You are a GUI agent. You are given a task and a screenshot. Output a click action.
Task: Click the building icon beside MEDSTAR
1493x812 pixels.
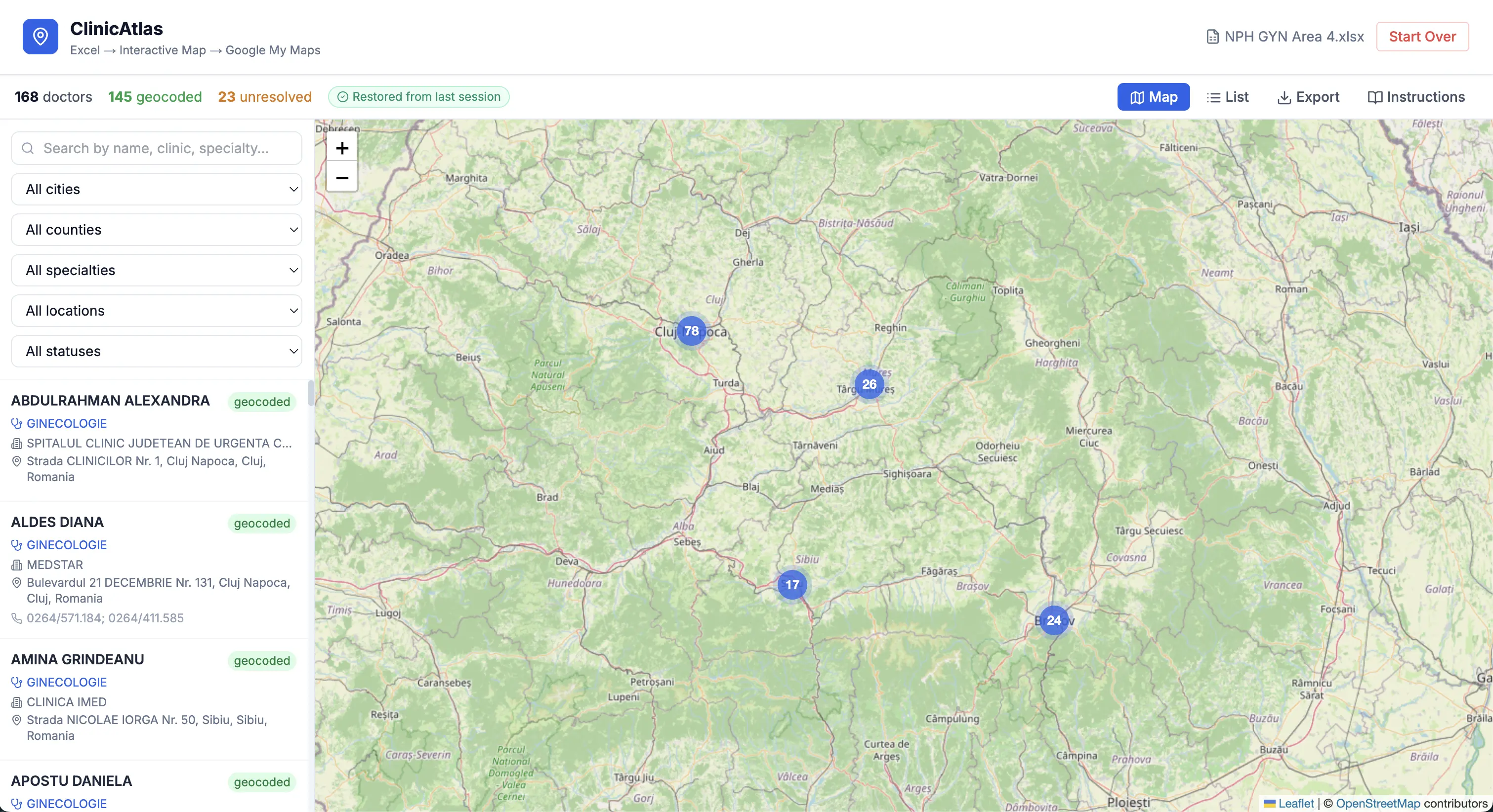click(x=17, y=565)
